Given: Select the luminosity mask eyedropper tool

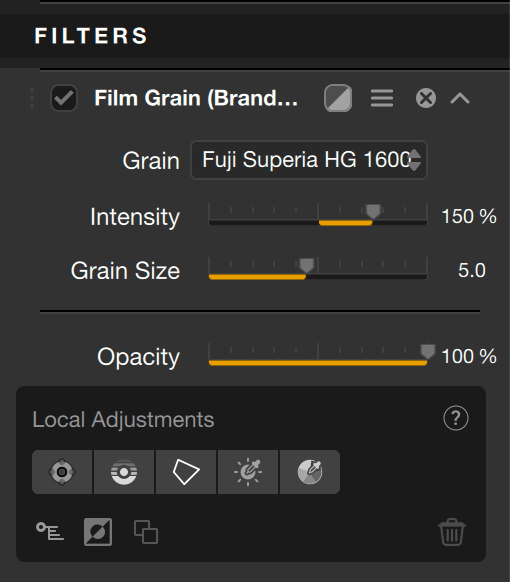Looking at the screenshot, I should 248,472.
